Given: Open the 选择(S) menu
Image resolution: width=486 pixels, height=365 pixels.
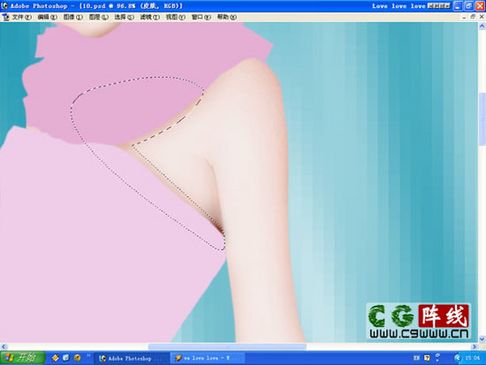Looking at the screenshot, I should [124, 17].
